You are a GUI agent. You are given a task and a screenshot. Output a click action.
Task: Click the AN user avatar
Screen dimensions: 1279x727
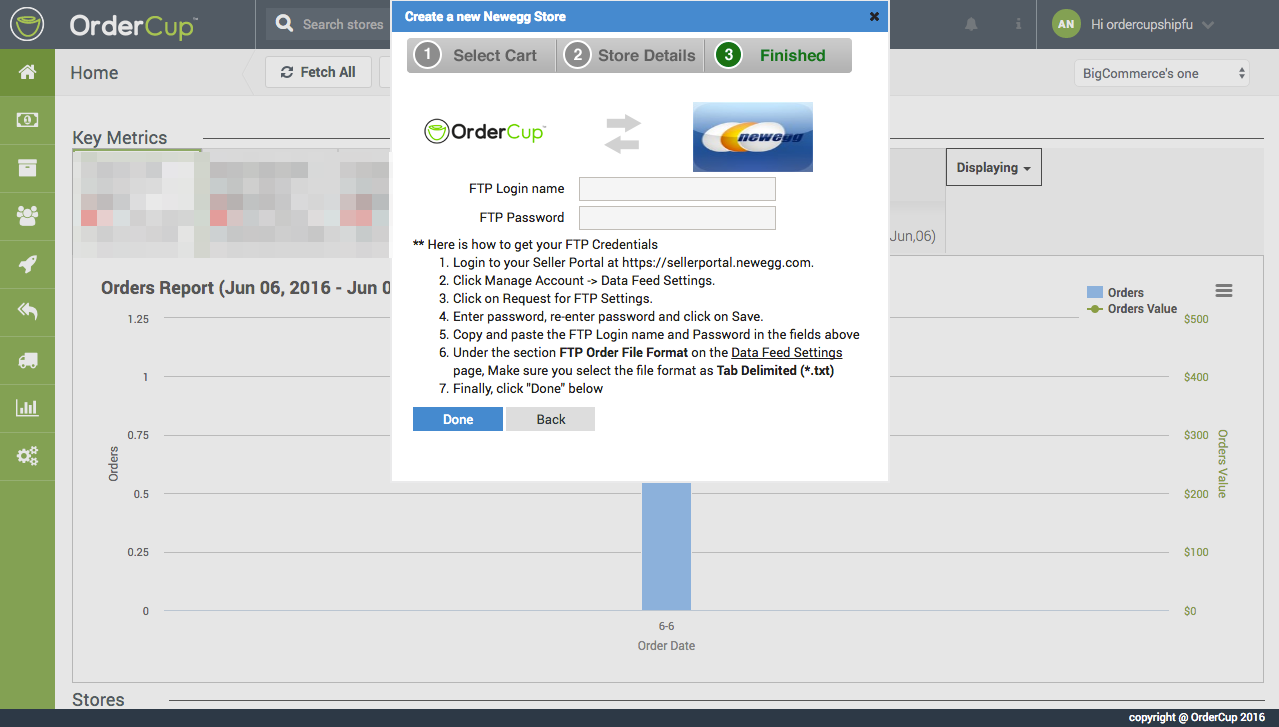point(1067,24)
